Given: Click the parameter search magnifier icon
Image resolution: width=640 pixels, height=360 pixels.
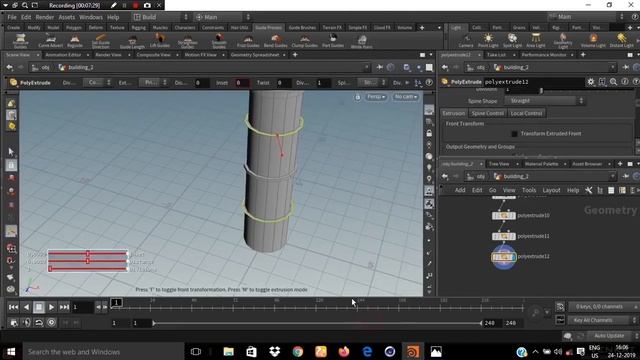Looking at the screenshot, I should [613, 82].
